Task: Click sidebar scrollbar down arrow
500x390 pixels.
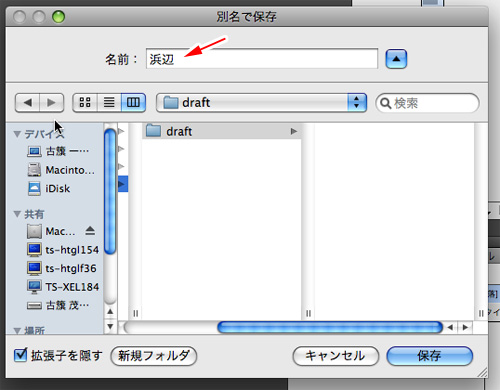Action: pos(110,326)
